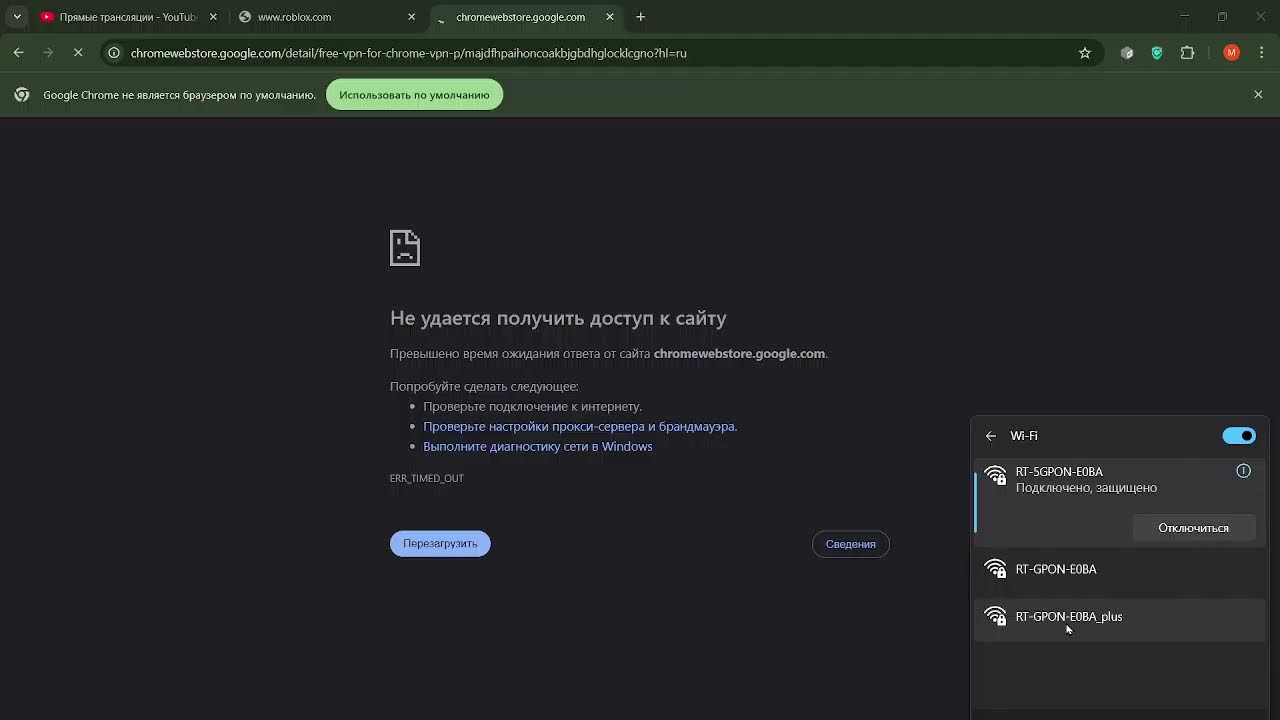The width and height of the screenshot is (1280, 720).
Task: Select the RT-GPON-E0BA network
Action: click(x=1120, y=569)
